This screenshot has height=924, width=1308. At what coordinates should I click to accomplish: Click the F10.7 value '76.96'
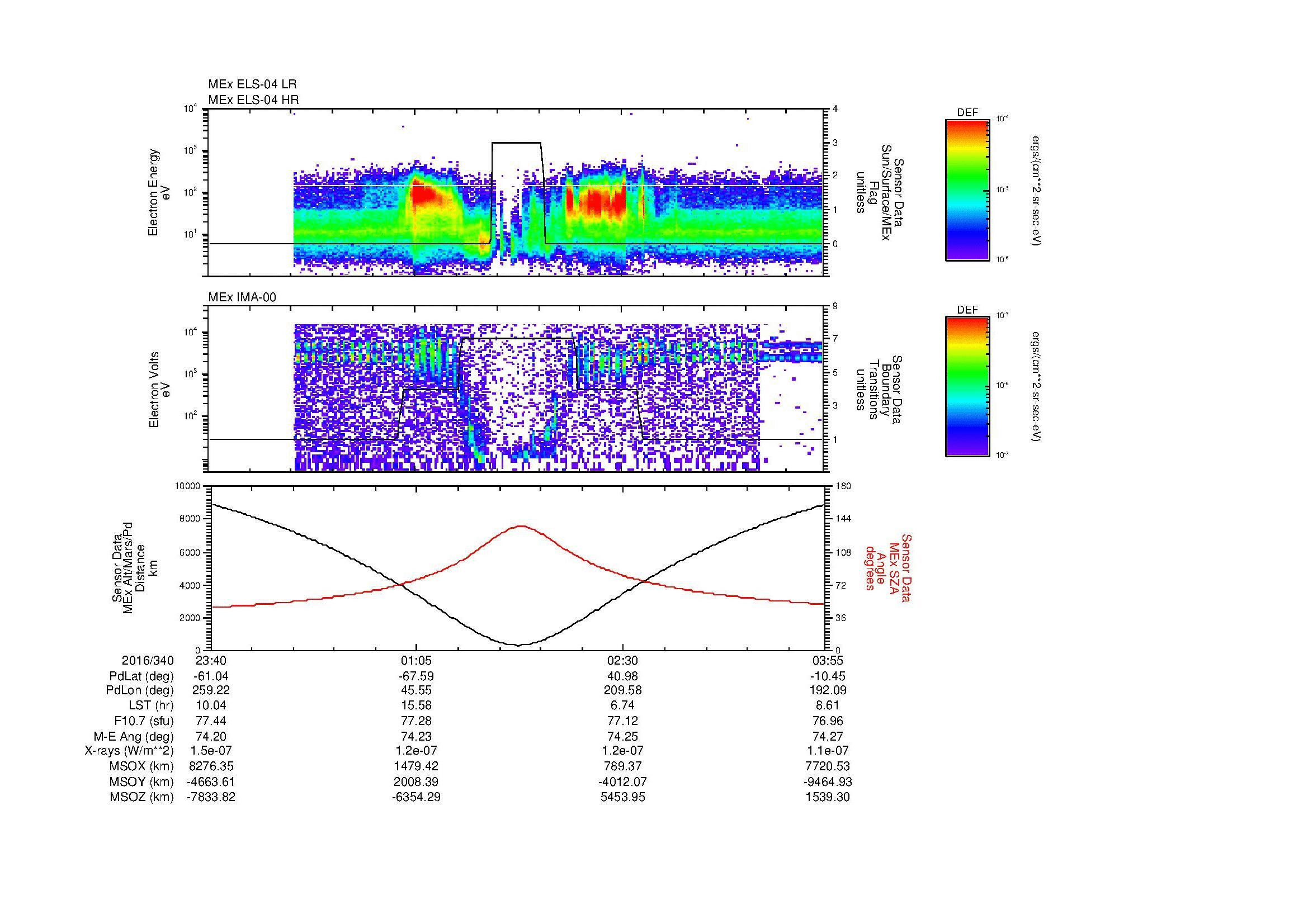point(828,721)
